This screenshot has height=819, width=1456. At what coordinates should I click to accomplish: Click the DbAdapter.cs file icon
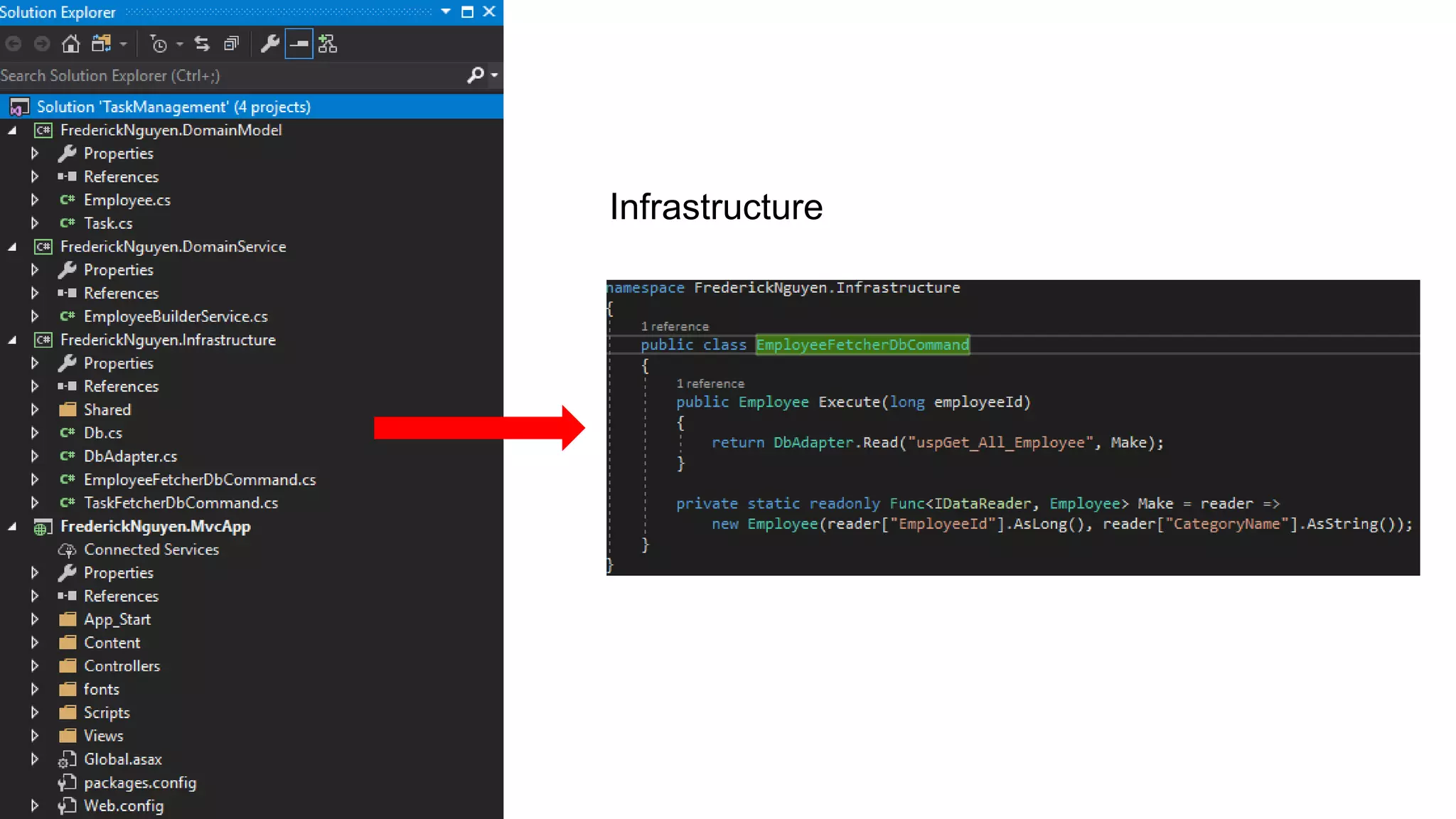click(x=68, y=456)
